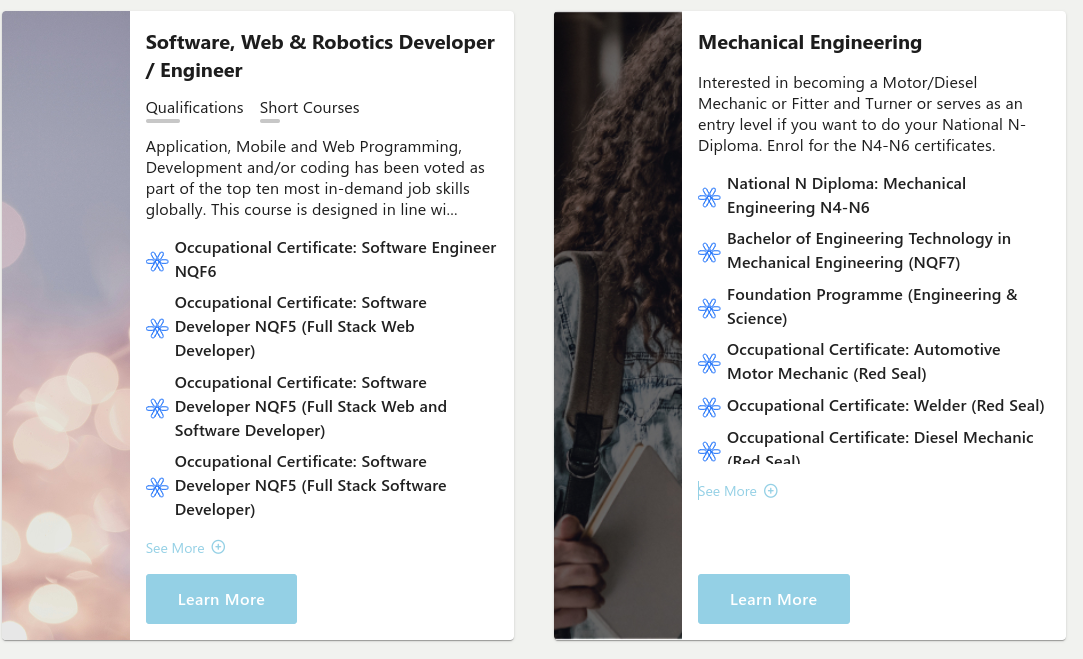
Task: Click the student with backpack image
Action: tap(617, 325)
